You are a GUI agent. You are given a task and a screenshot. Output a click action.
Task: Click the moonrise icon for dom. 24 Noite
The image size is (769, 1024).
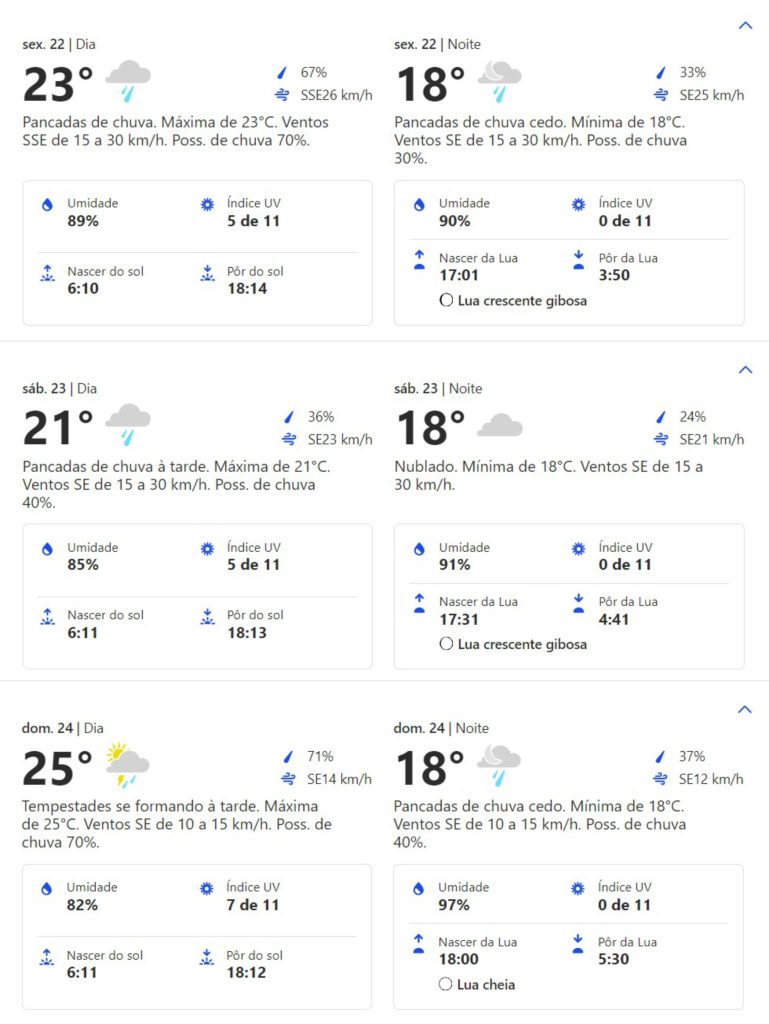point(419,944)
